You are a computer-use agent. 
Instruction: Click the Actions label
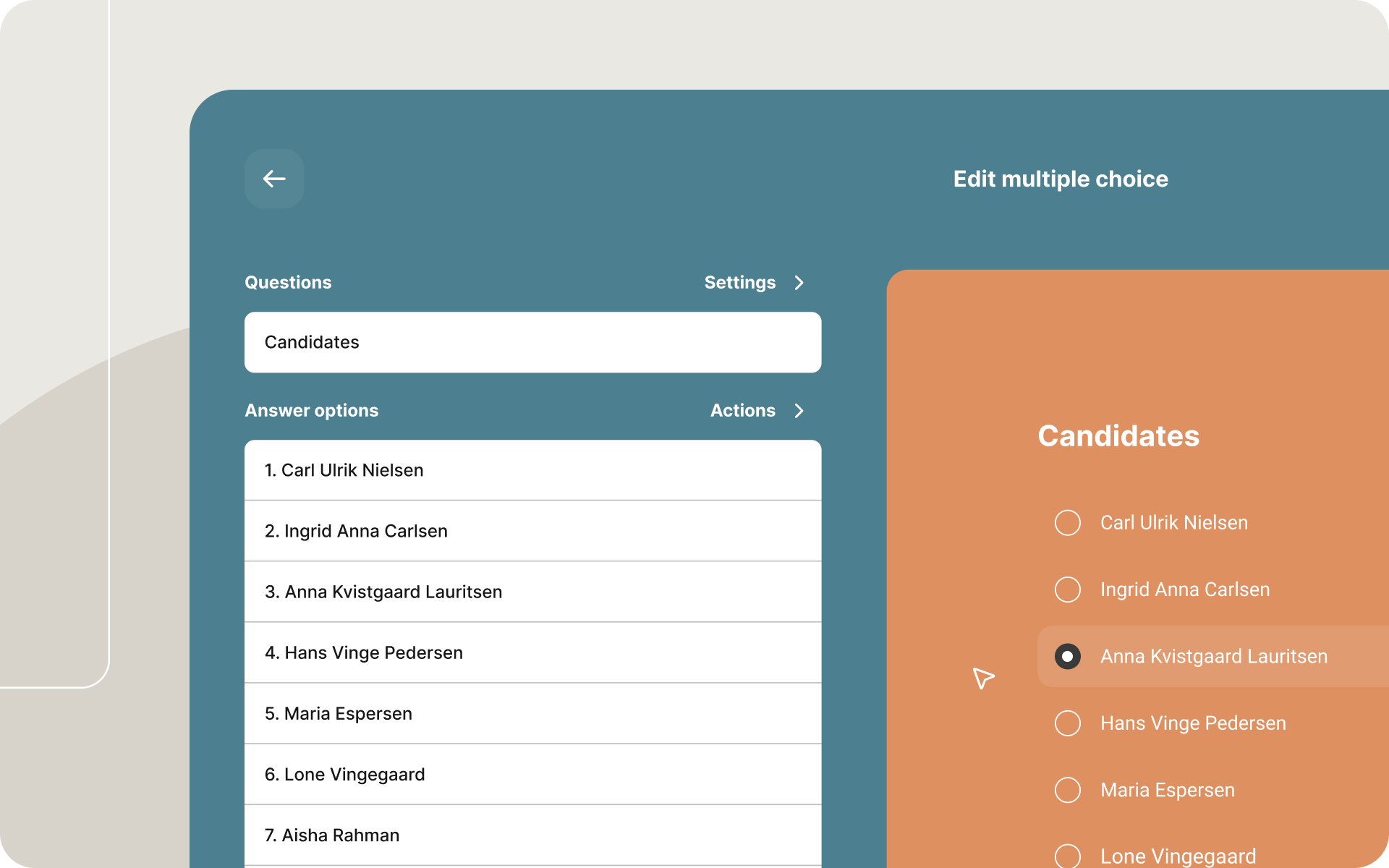742,411
